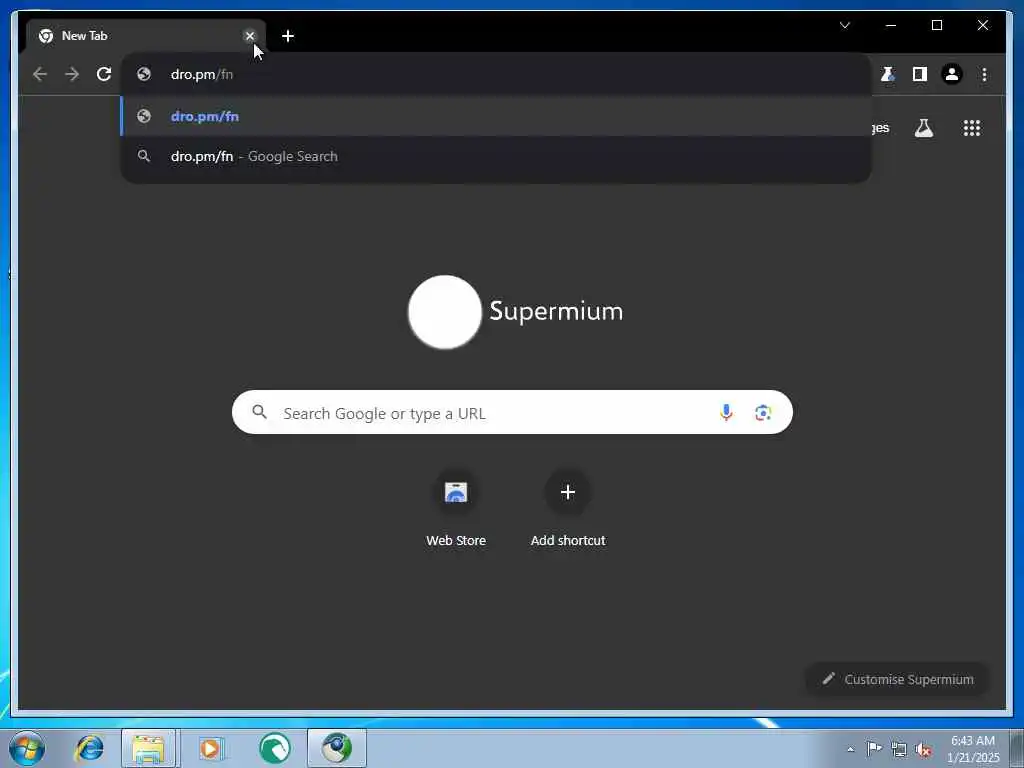Screen dimensions: 1024x768
Task: Open the network tray icon
Action: tap(899, 749)
